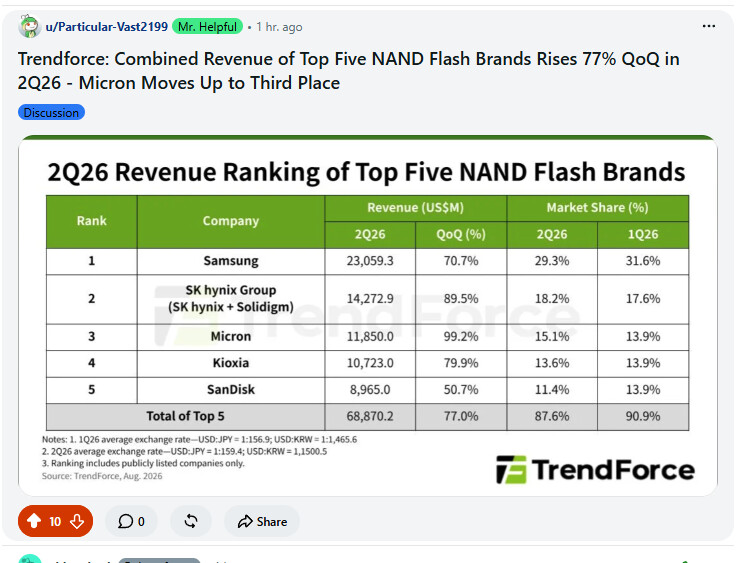739x563 pixels.
Task: Click the Market Share header in image
Action: click(x=597, y=208)
